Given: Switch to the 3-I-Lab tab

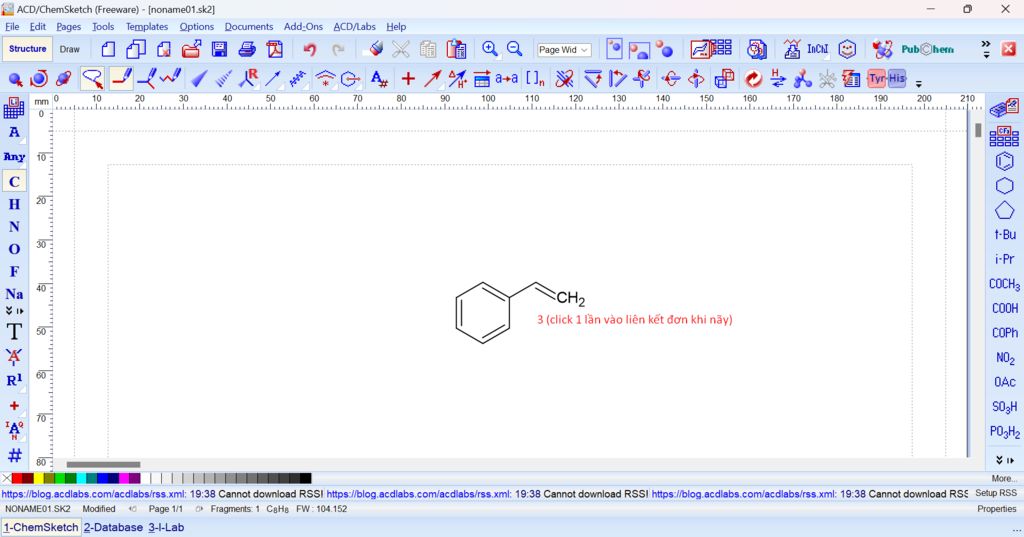Looking at the screenshot, I should tap(166, 527).
